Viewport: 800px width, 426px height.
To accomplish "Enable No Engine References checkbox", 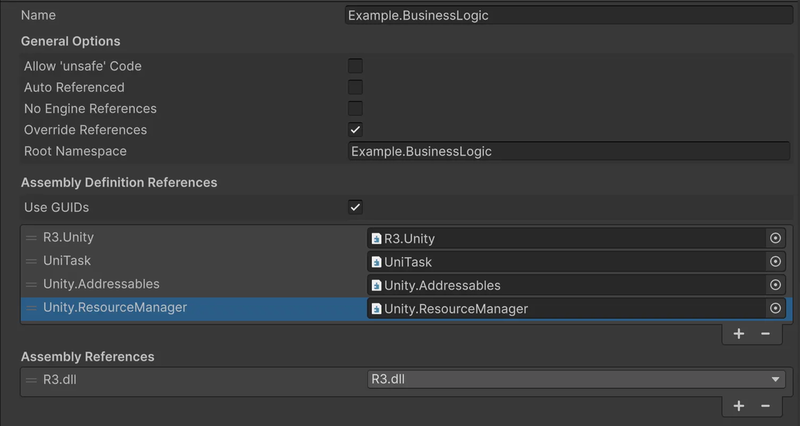I will tap(355, 109).
